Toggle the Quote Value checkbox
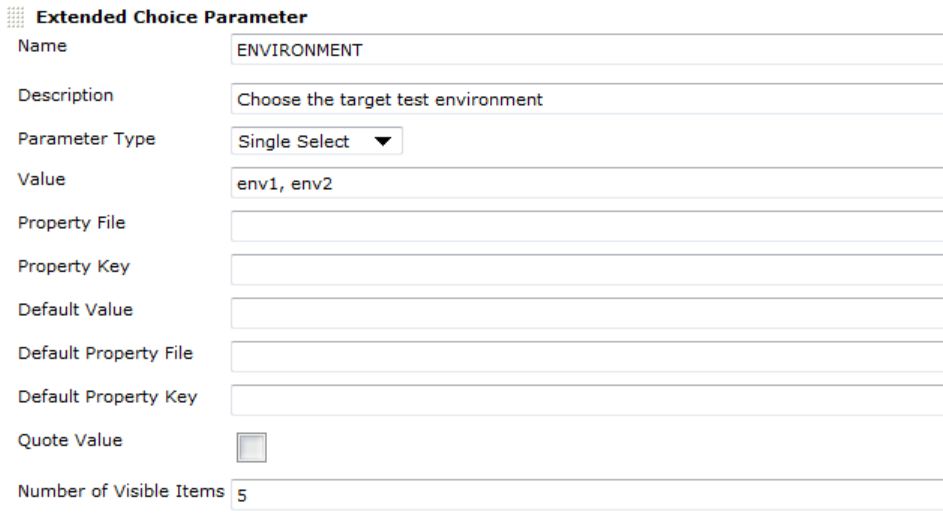The image size is (943, 525). (x=250, y=447)
